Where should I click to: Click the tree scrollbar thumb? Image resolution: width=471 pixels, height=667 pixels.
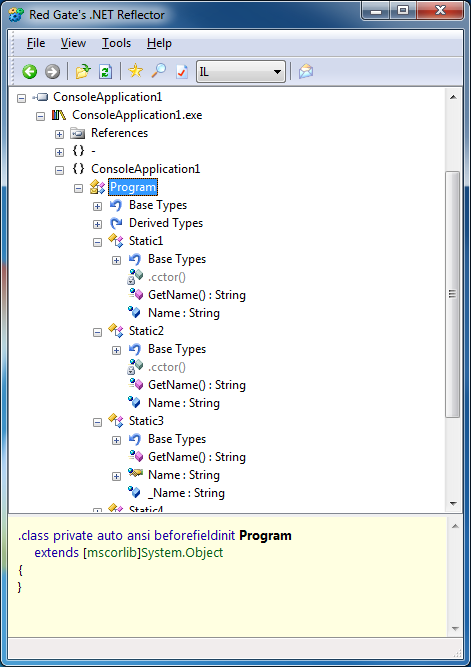click(452, 294)
